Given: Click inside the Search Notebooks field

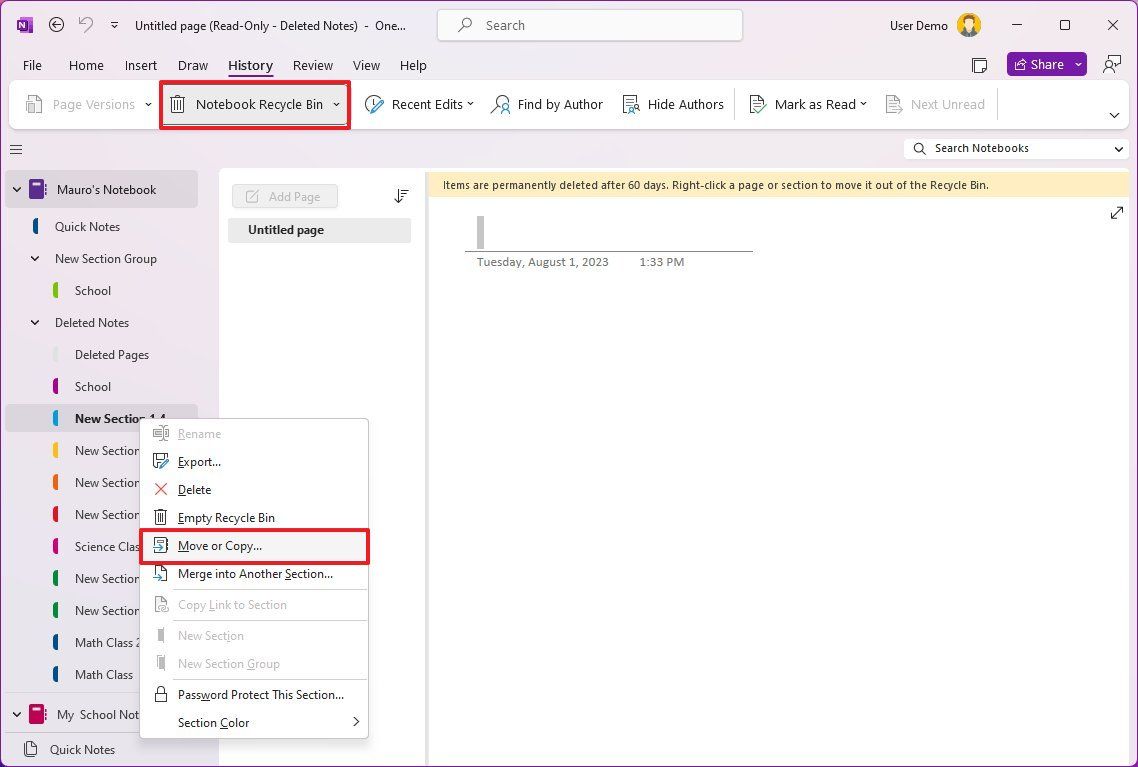Looking at the screenshot, I should (x=1010, y=148).
